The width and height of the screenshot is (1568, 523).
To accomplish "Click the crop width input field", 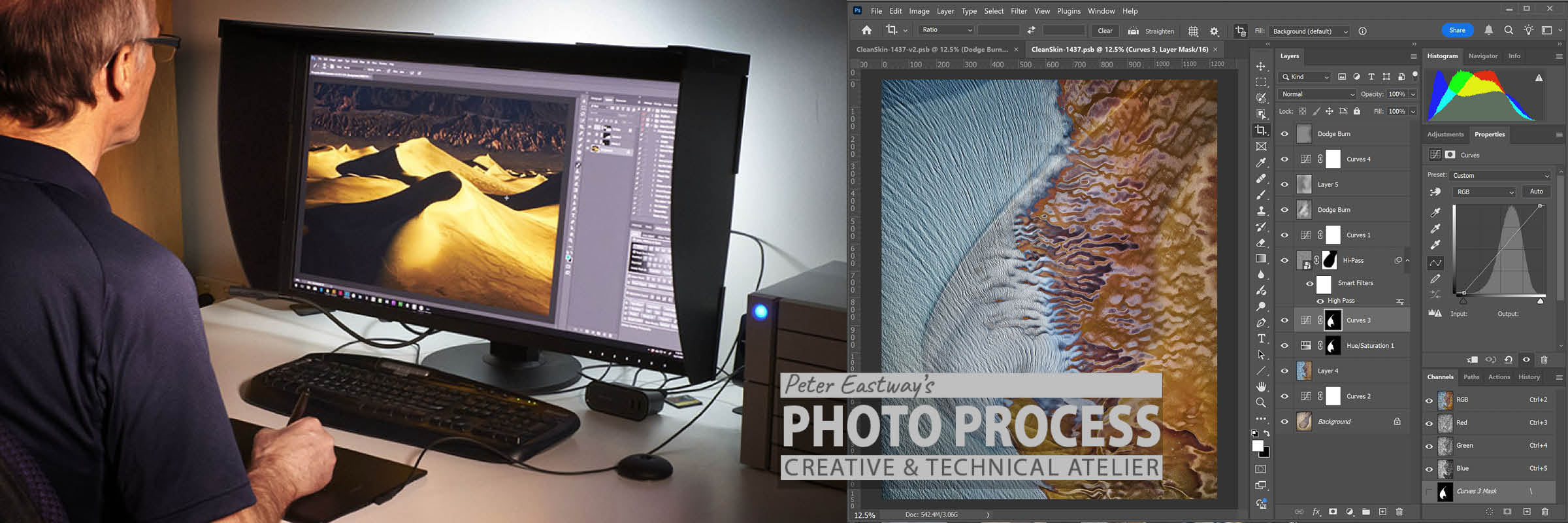I will click(998, 30).
